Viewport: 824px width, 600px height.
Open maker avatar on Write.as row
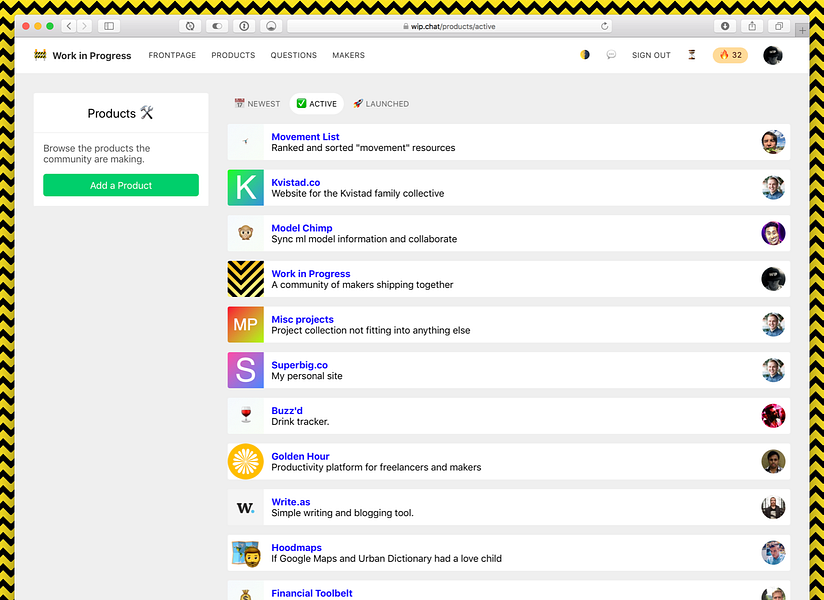[773, 507]
